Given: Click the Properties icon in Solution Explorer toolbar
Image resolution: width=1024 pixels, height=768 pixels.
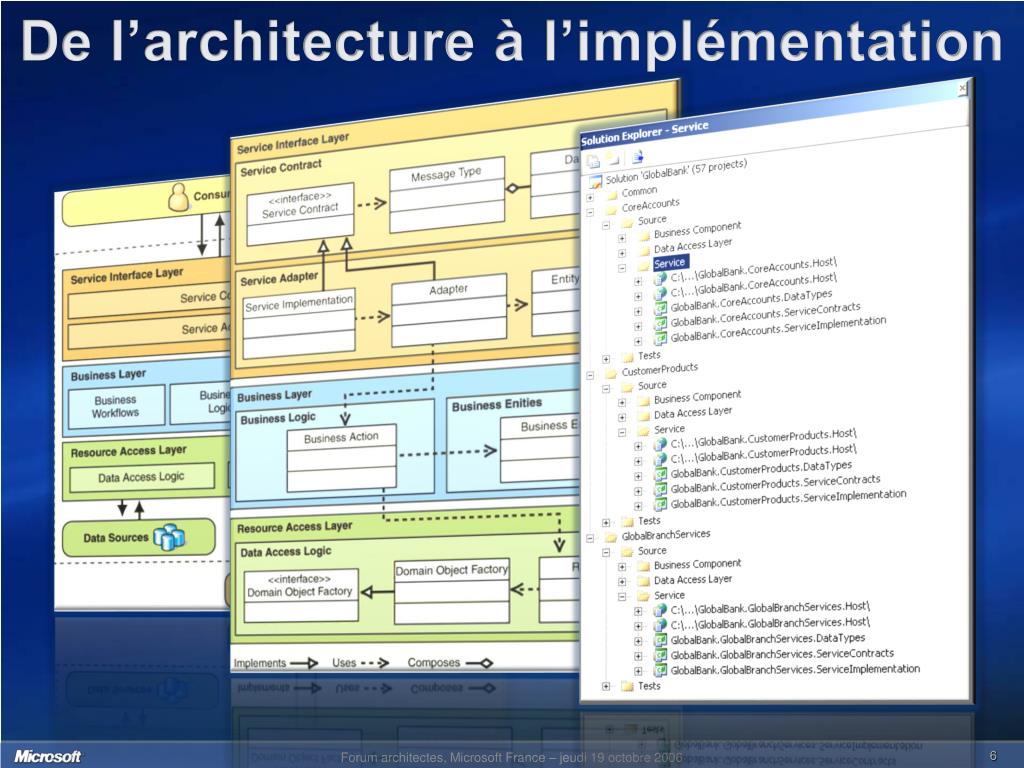Looking at the screenshot, I should click(x=593, y=161).
